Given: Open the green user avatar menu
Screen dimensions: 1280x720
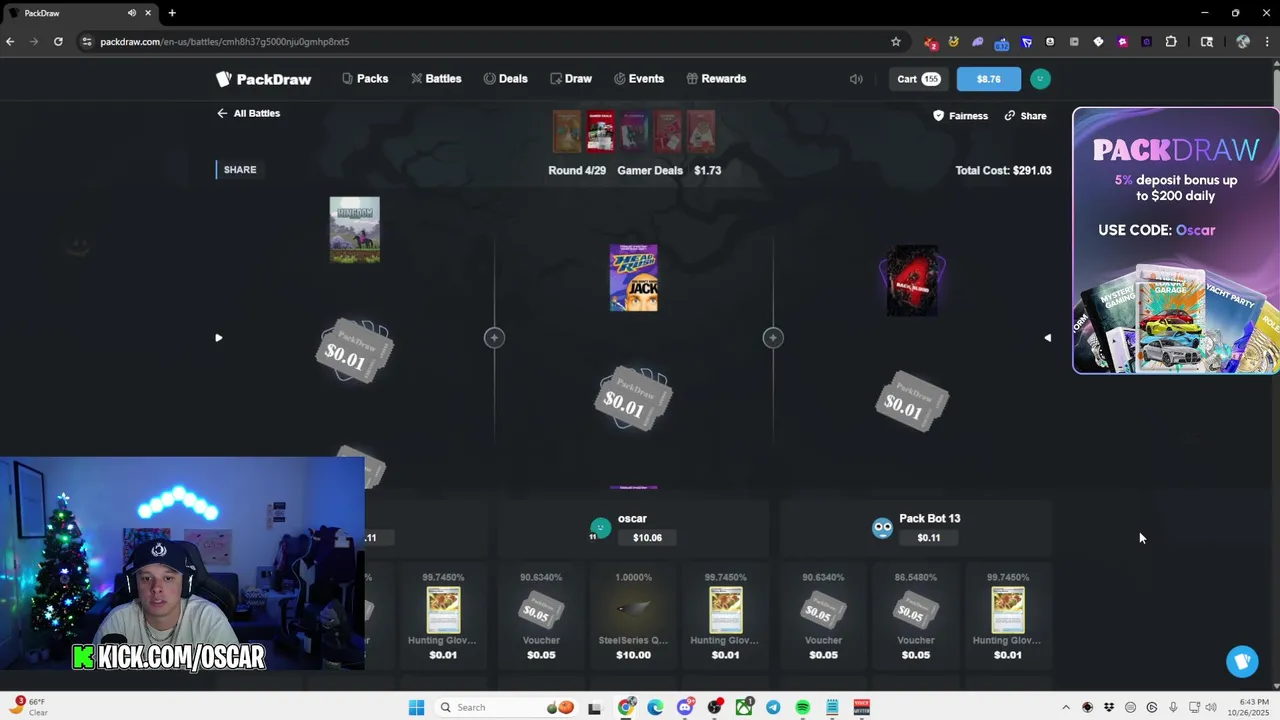Looking at the screenshot, I should coord(1040,79).
